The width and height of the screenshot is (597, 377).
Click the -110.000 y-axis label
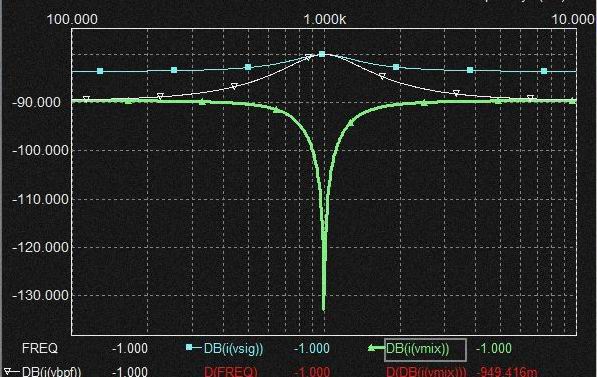[40, 199]
